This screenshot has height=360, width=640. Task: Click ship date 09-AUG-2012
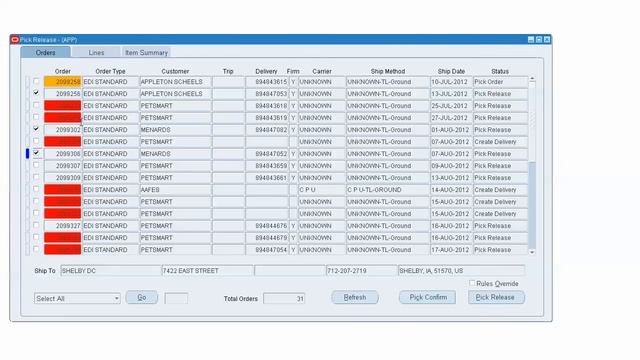tap(451, 166)
